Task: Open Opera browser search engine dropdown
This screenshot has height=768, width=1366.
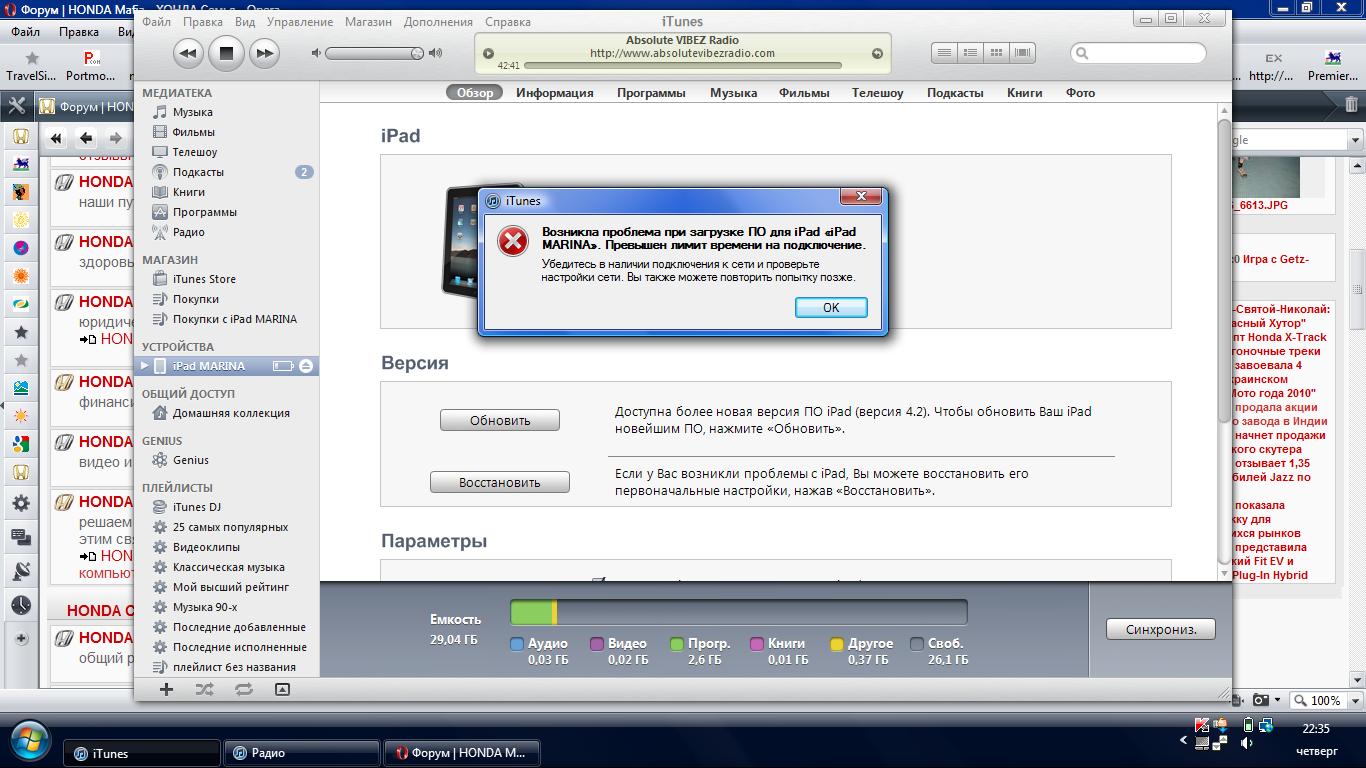Action: (1355, 140)
